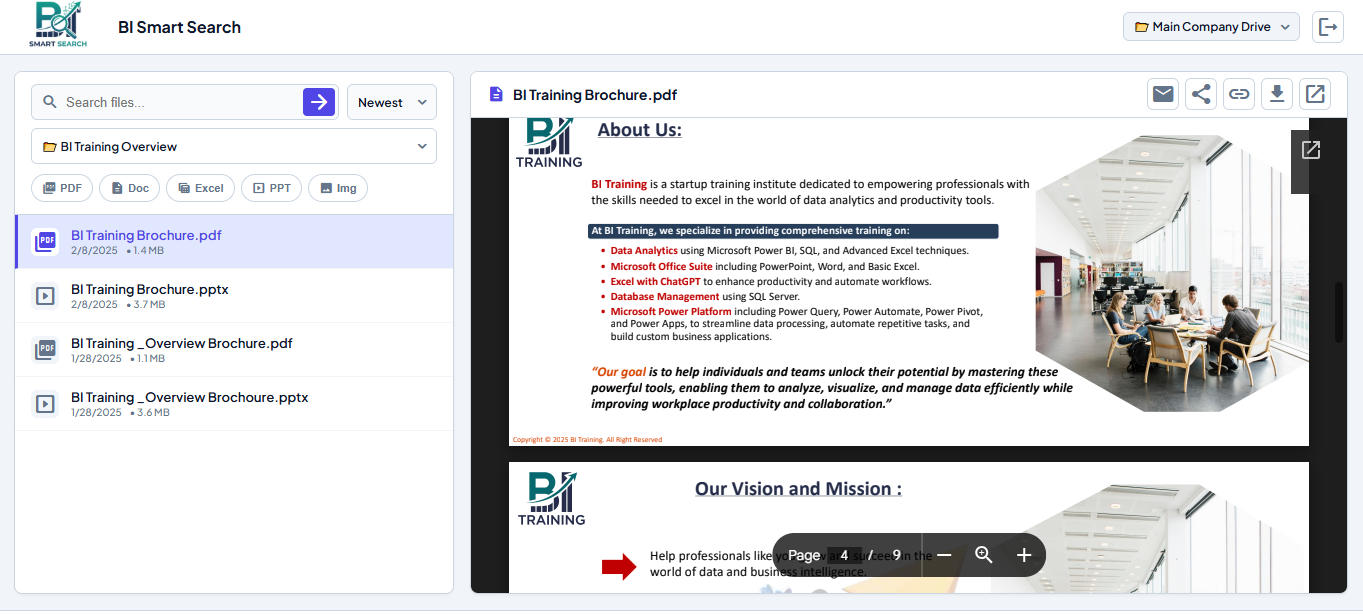Click the share icon for the brochure

[1200, 94]
